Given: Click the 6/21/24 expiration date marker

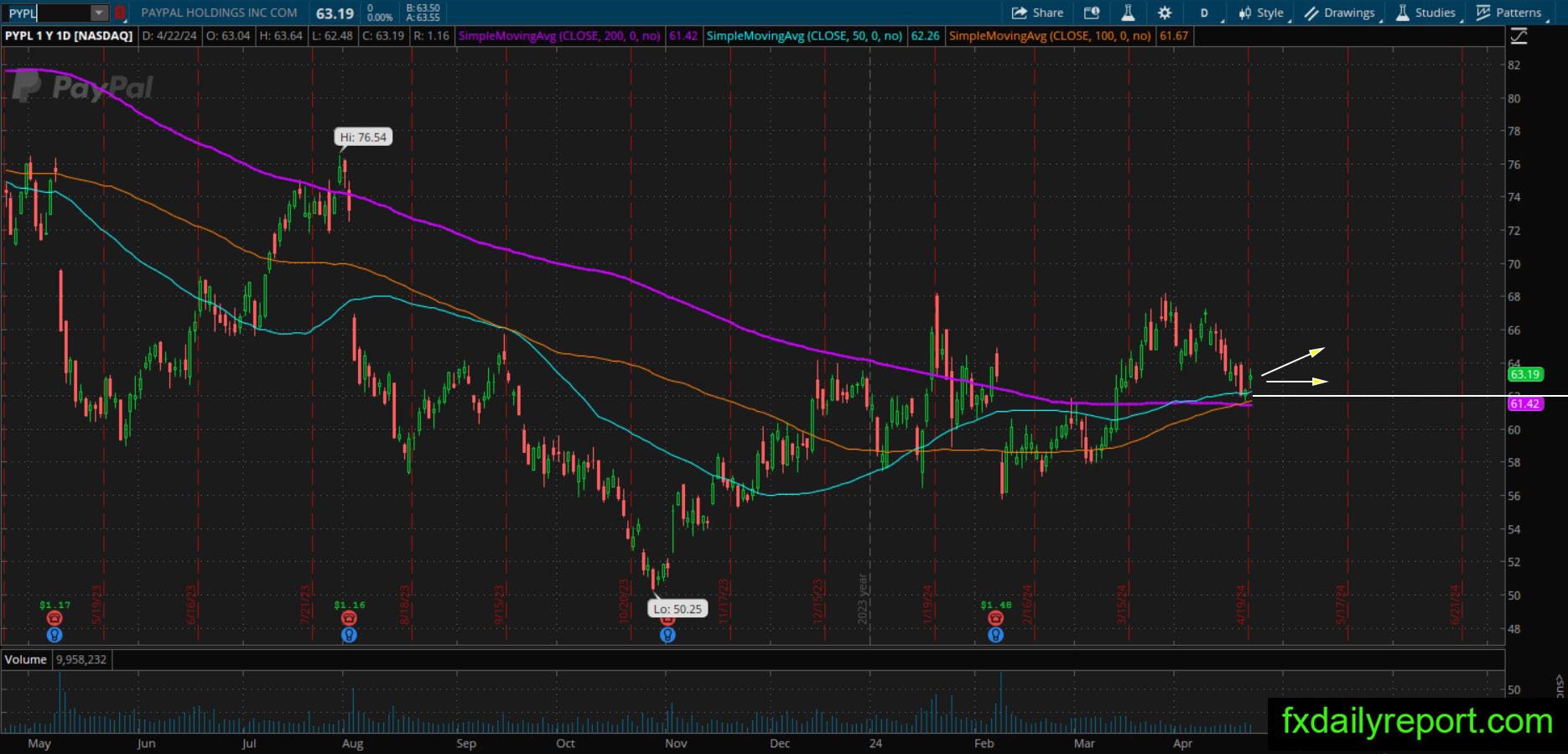Looking at the screenshot, I should 1456,605.
